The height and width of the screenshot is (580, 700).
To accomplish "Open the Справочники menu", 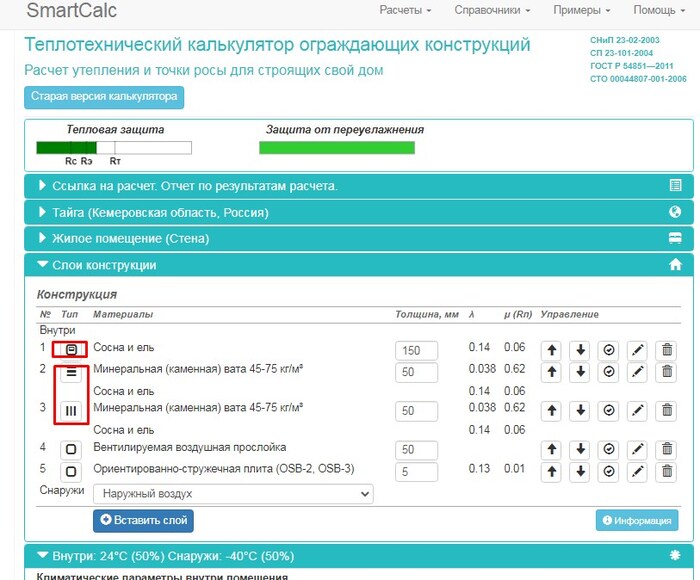I will pyautogui.click(x=492, y=10).
